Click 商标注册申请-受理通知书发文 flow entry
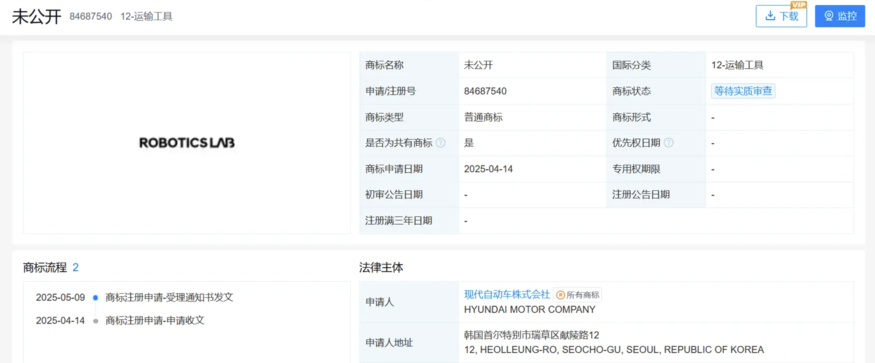Image resolution: width=875 pixels, height=363 pixels. pos(169,298)
